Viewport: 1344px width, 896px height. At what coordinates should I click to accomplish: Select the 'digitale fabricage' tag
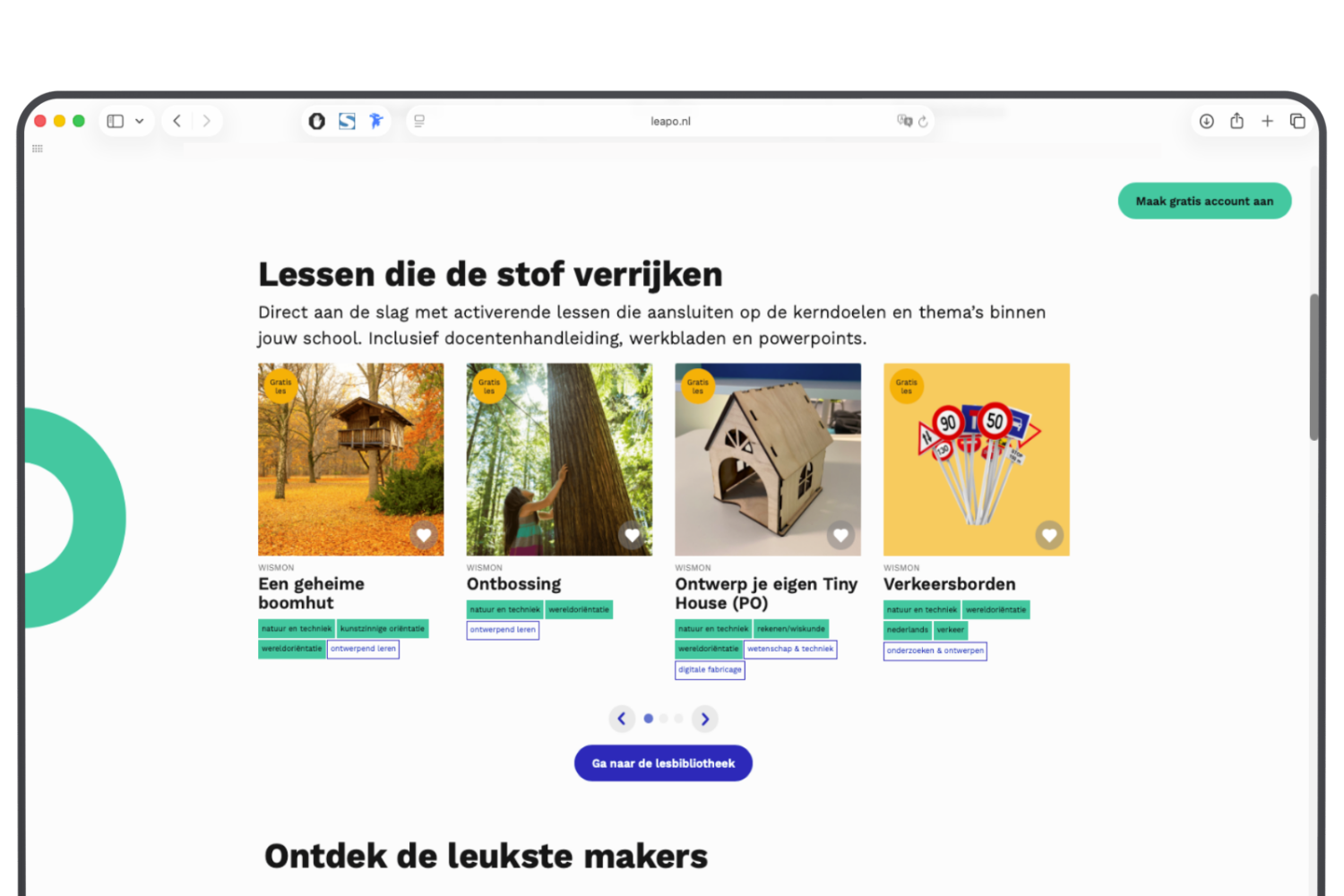(710, 669)
